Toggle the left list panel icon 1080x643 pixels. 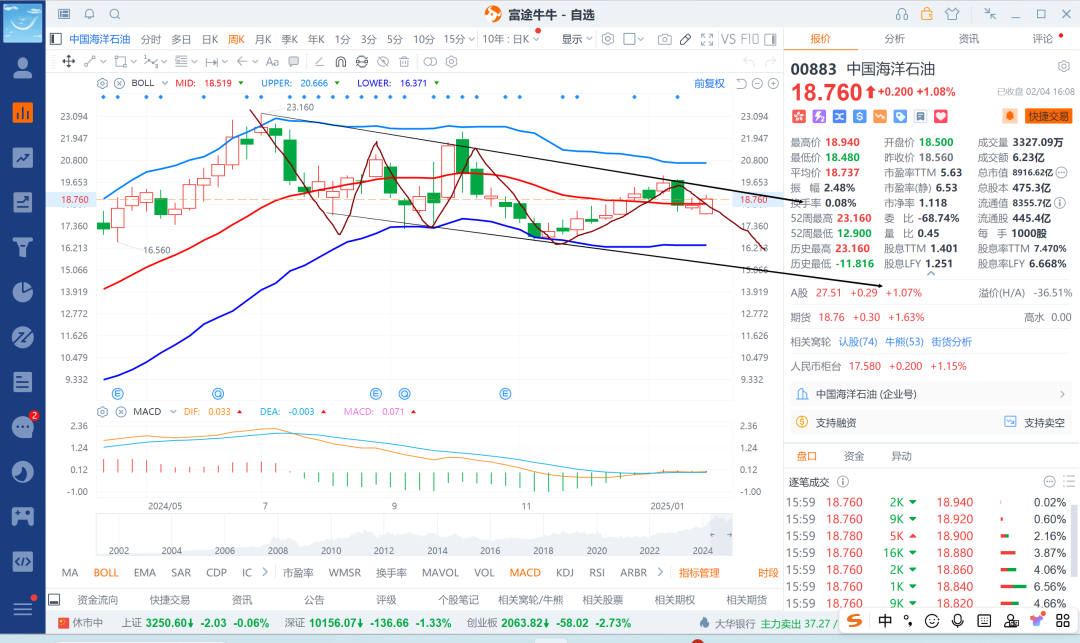[56, 39]
